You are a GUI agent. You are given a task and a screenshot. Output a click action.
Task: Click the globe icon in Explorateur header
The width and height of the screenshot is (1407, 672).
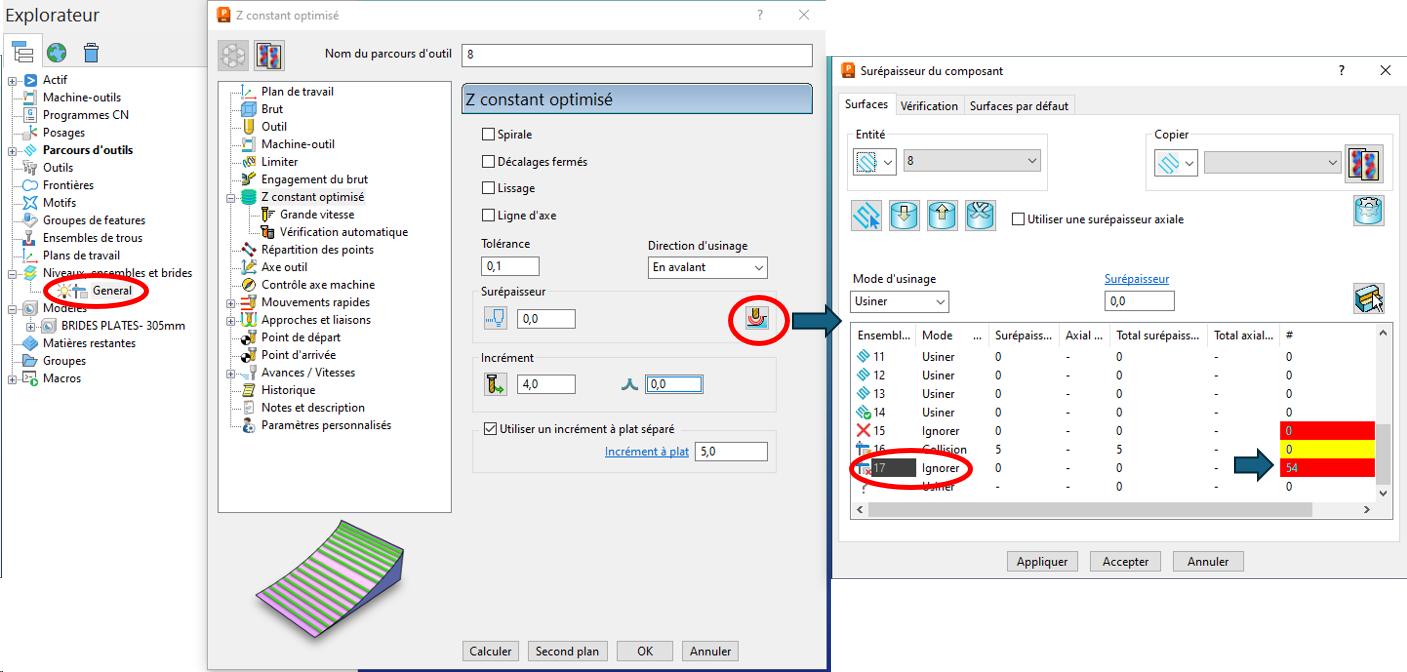pyautogui.click(x=57, y=52)
